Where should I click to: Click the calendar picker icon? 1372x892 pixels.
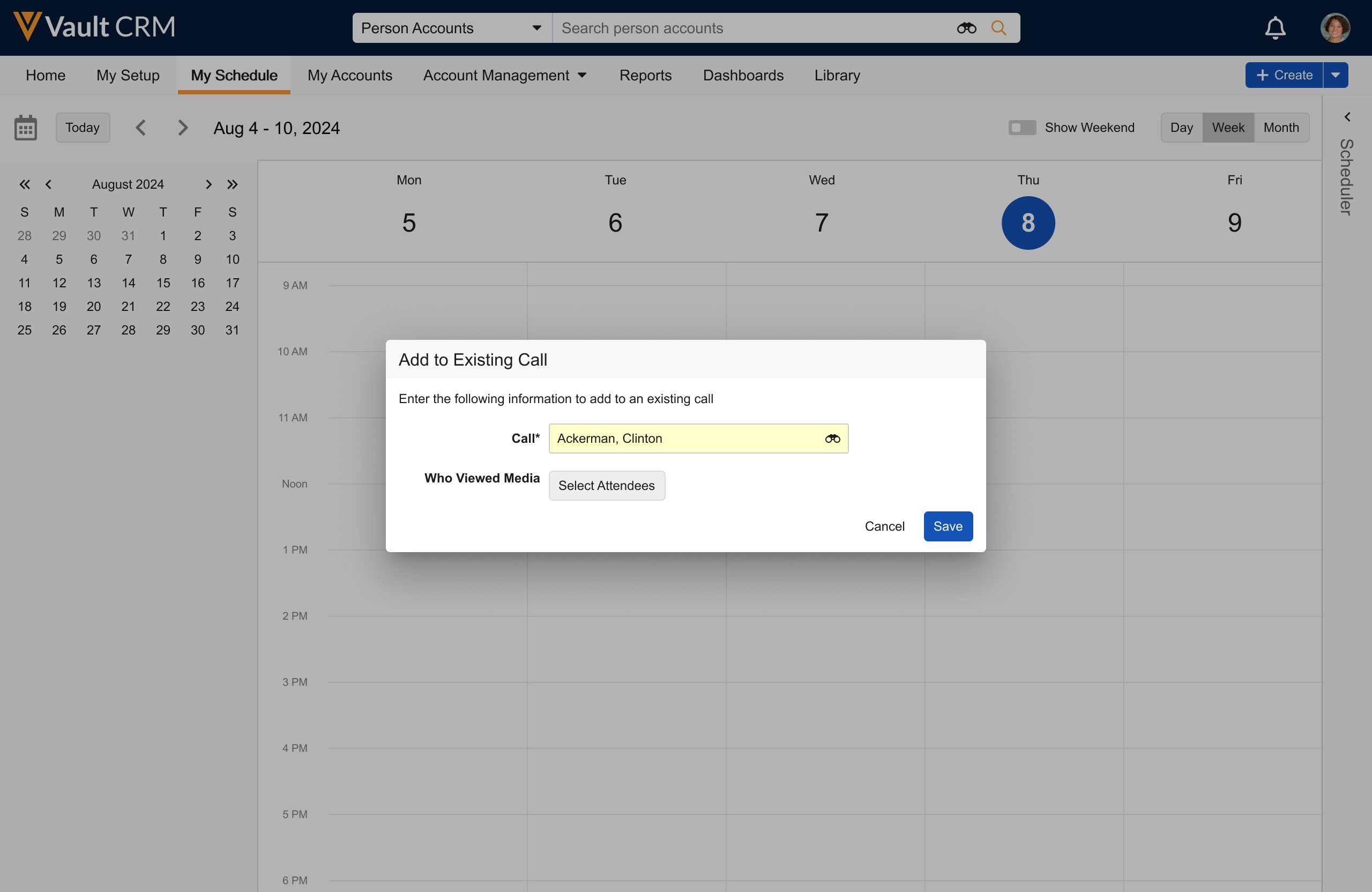25,128
